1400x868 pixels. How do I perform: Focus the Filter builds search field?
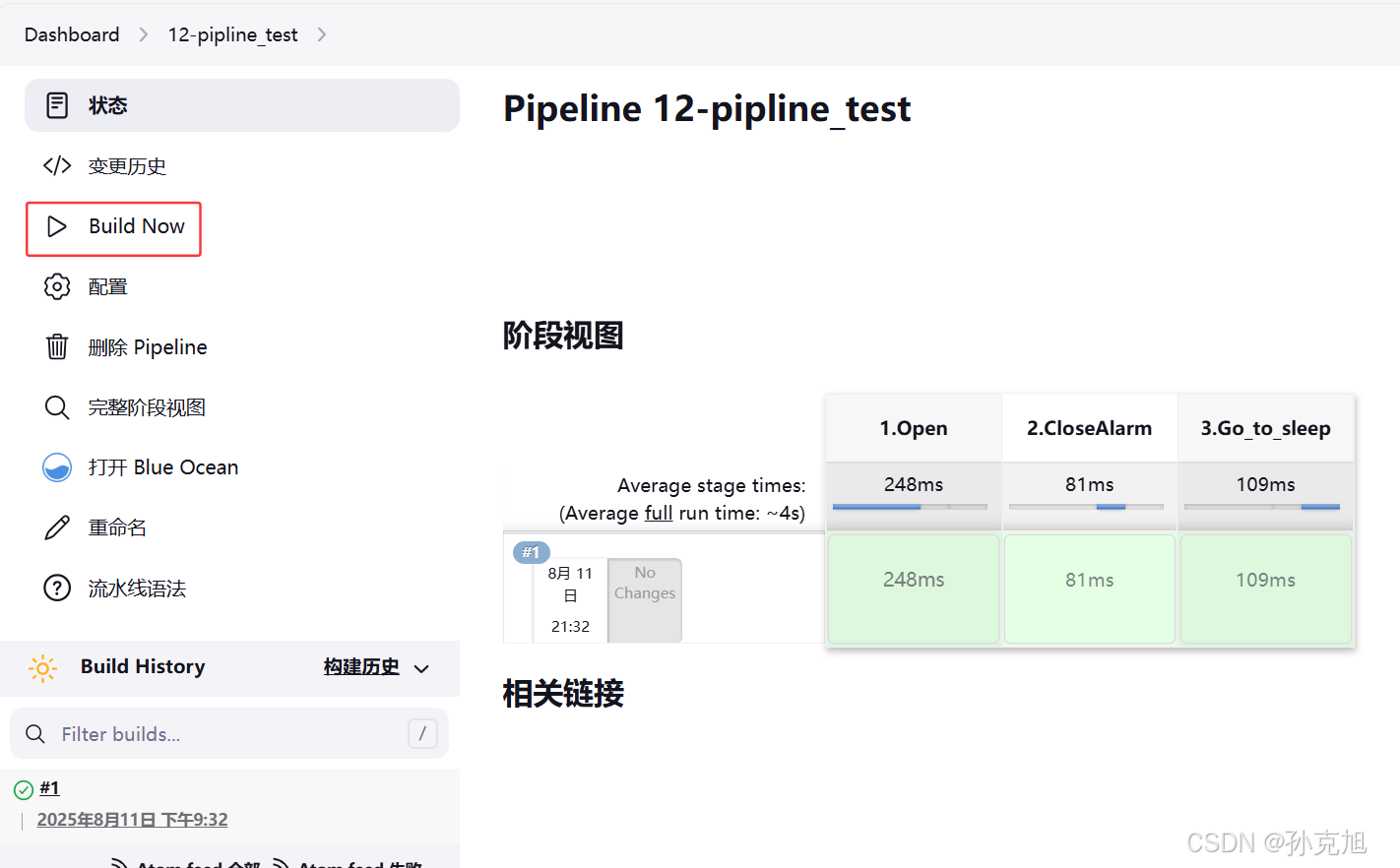coord(229,734)
